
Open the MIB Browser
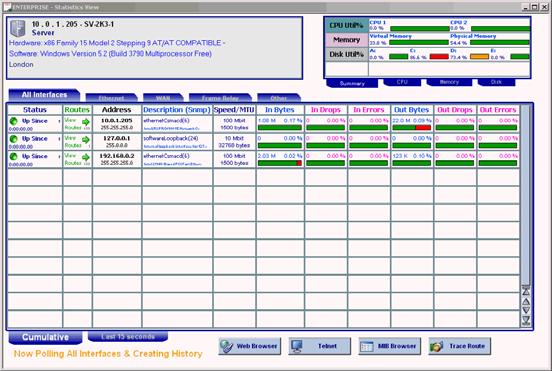coord(389,346)
